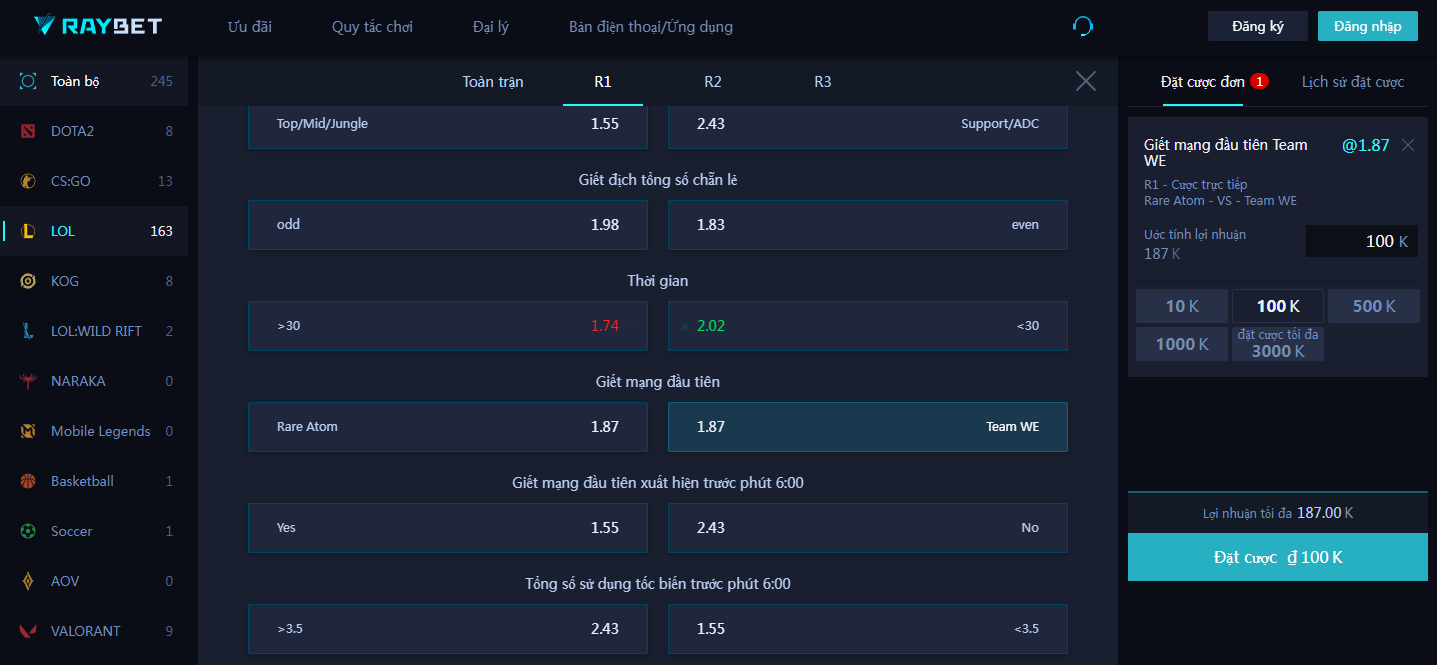Open the Lịch sử đặt cược tab

coord(1353,82)
